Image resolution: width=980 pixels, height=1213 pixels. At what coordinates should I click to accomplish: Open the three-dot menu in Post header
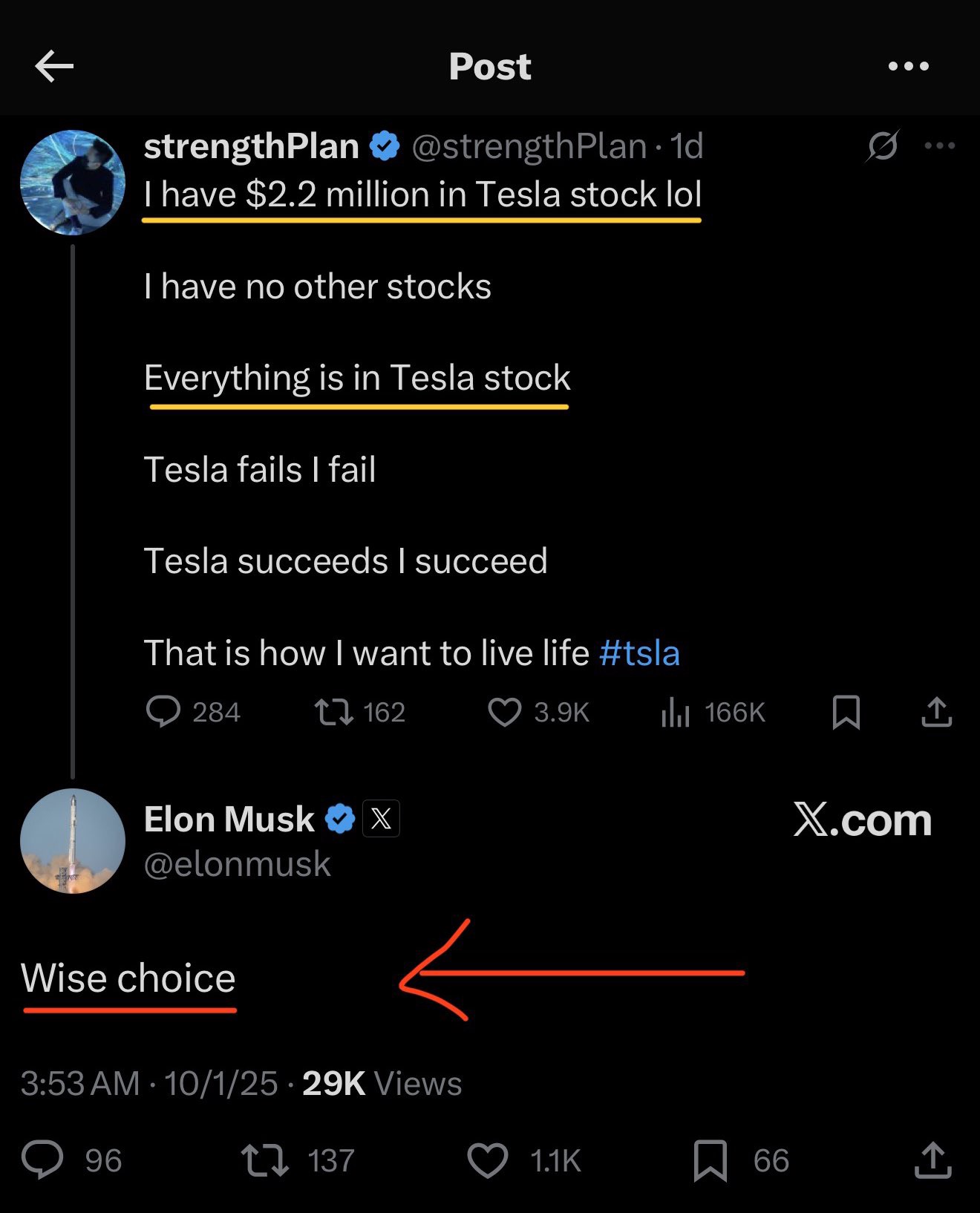tap(909, 67)
